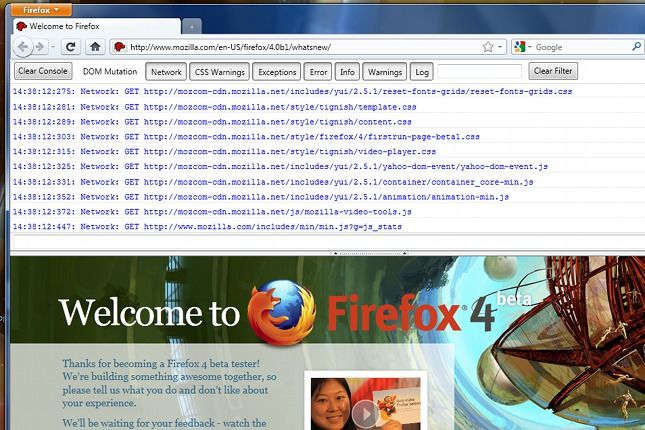Go forward with the Forward arrow

(x=40, y=47)
